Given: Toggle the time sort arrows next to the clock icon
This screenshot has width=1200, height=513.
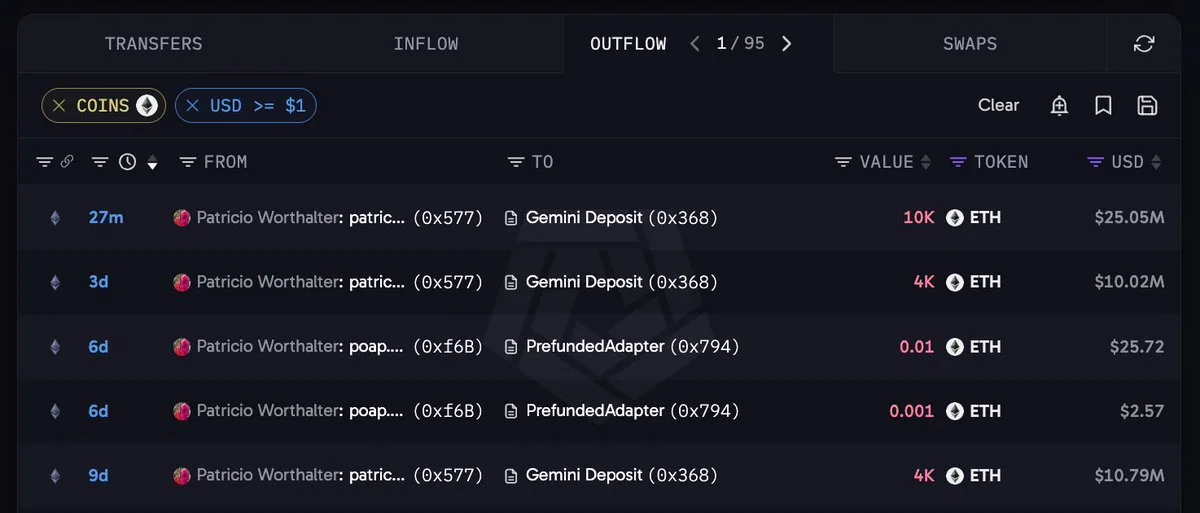Looking at the screenshot, I should [152, 162].
